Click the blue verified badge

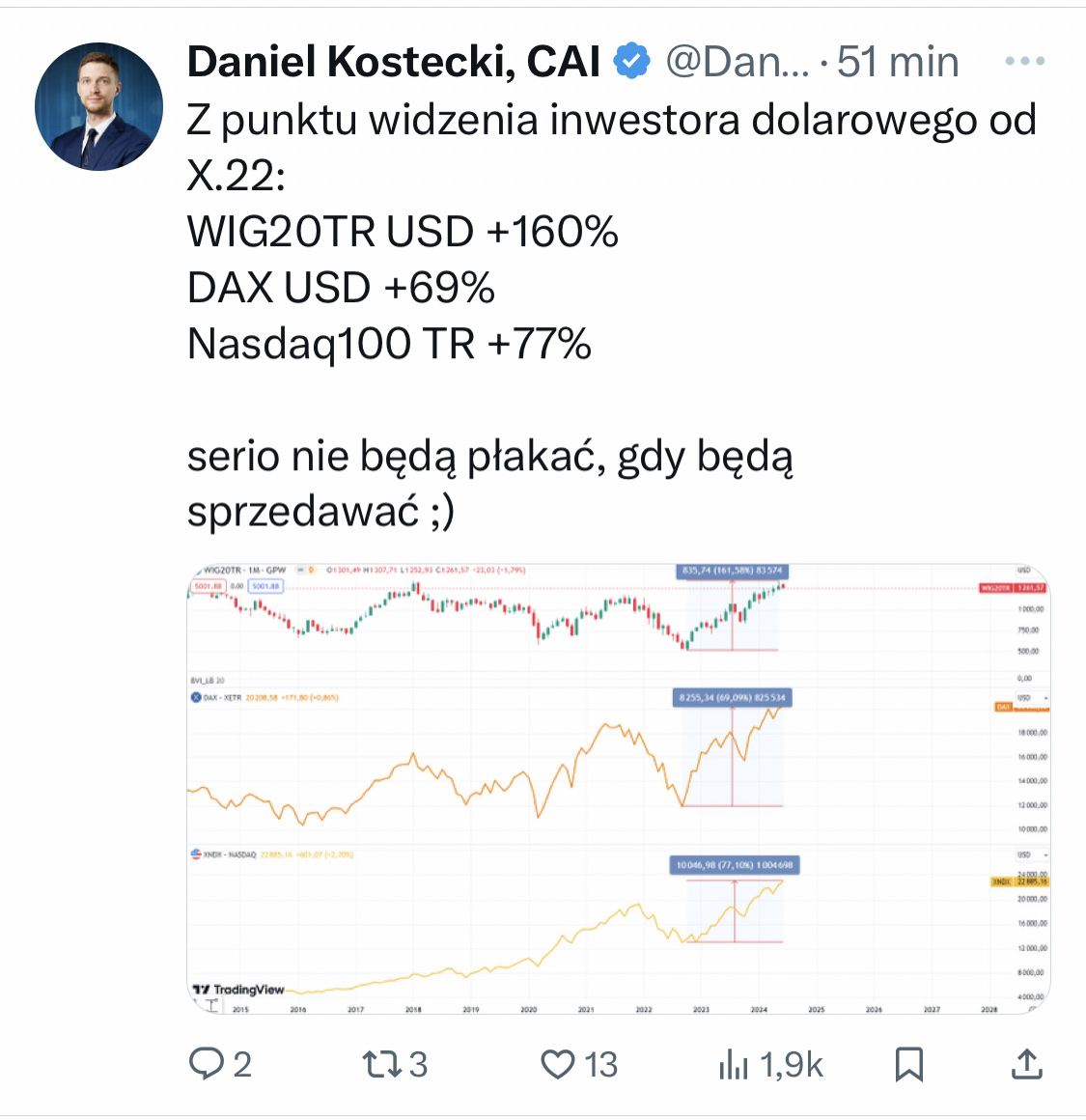coord(632,62)
